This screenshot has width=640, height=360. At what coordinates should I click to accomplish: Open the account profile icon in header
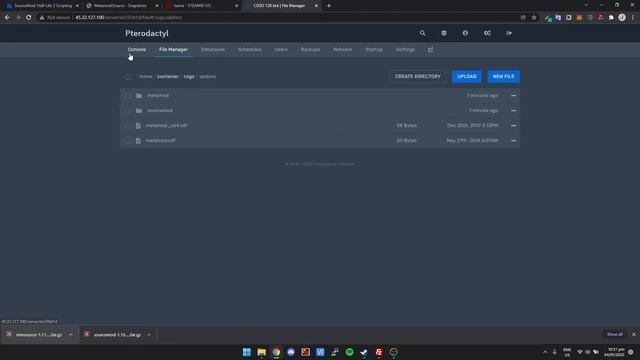(x=465, y=33)
